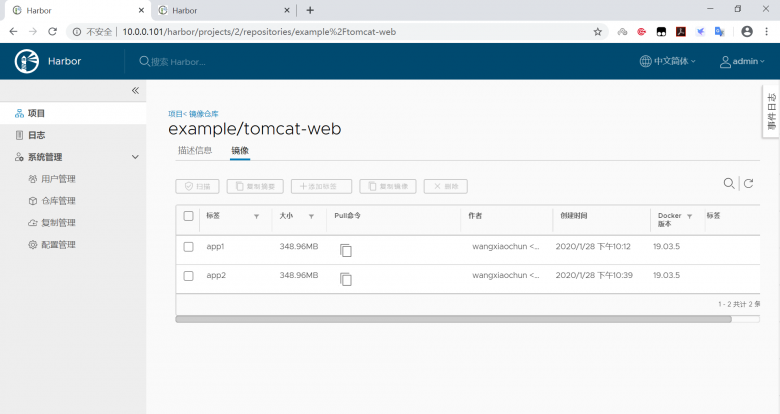Open filter on 标签 (tag) column
This screenshot has height=414, width=780.
point(257,216)
